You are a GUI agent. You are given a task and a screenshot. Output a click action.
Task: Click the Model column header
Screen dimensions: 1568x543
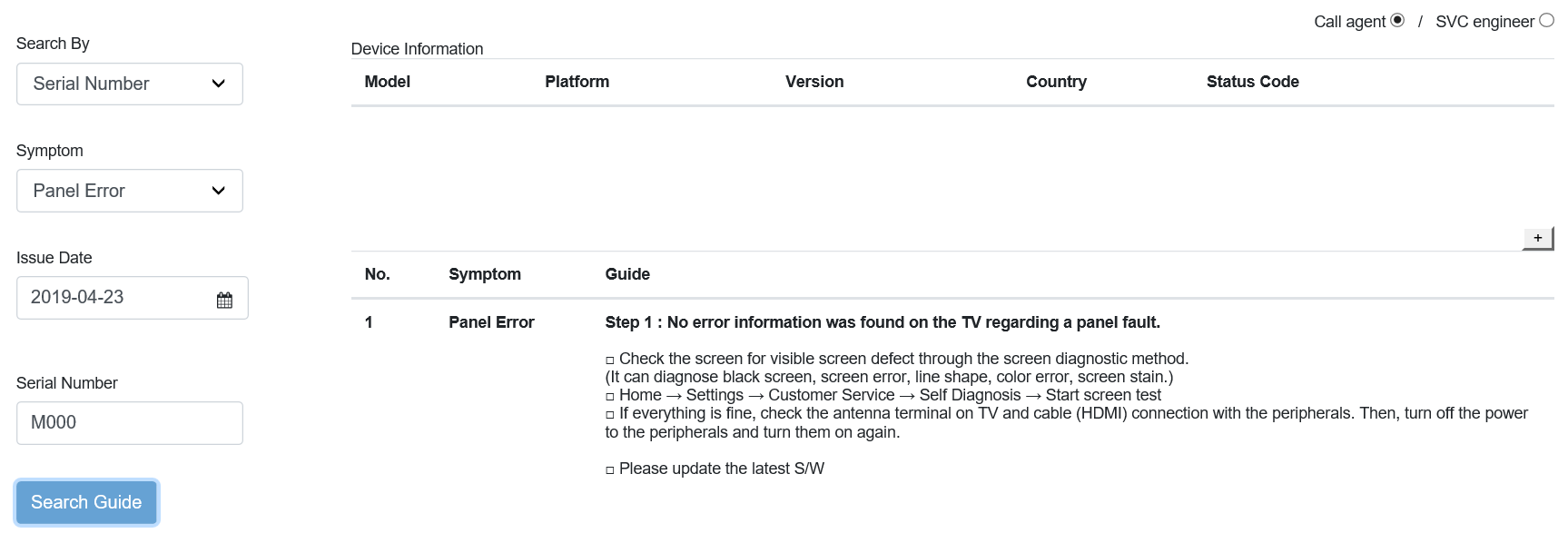click(388, 82)
